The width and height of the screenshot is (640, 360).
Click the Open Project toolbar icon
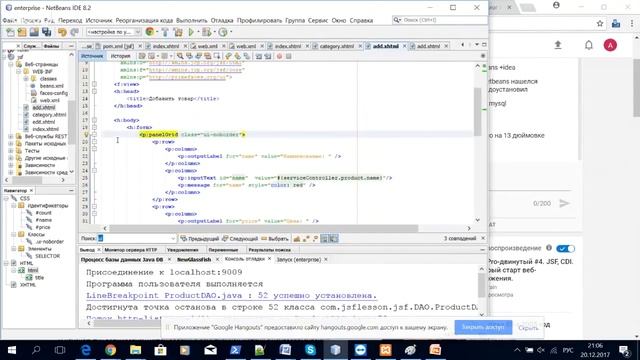coord(34,32)
